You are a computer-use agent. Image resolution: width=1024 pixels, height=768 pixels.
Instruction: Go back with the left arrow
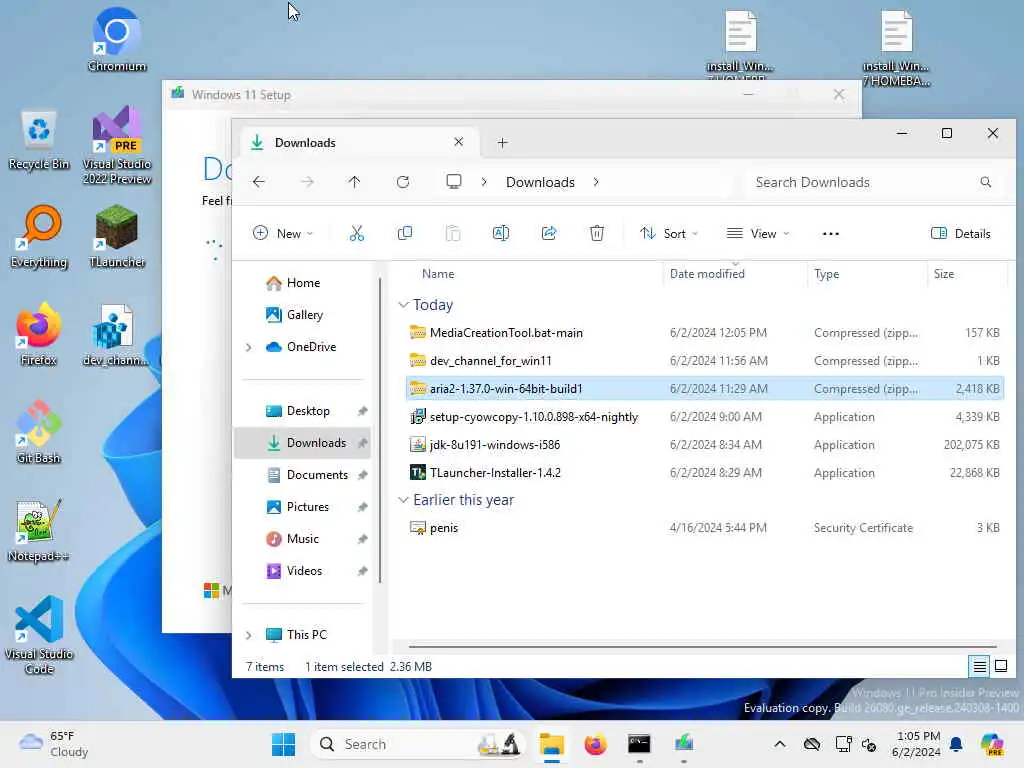[259, 182]
